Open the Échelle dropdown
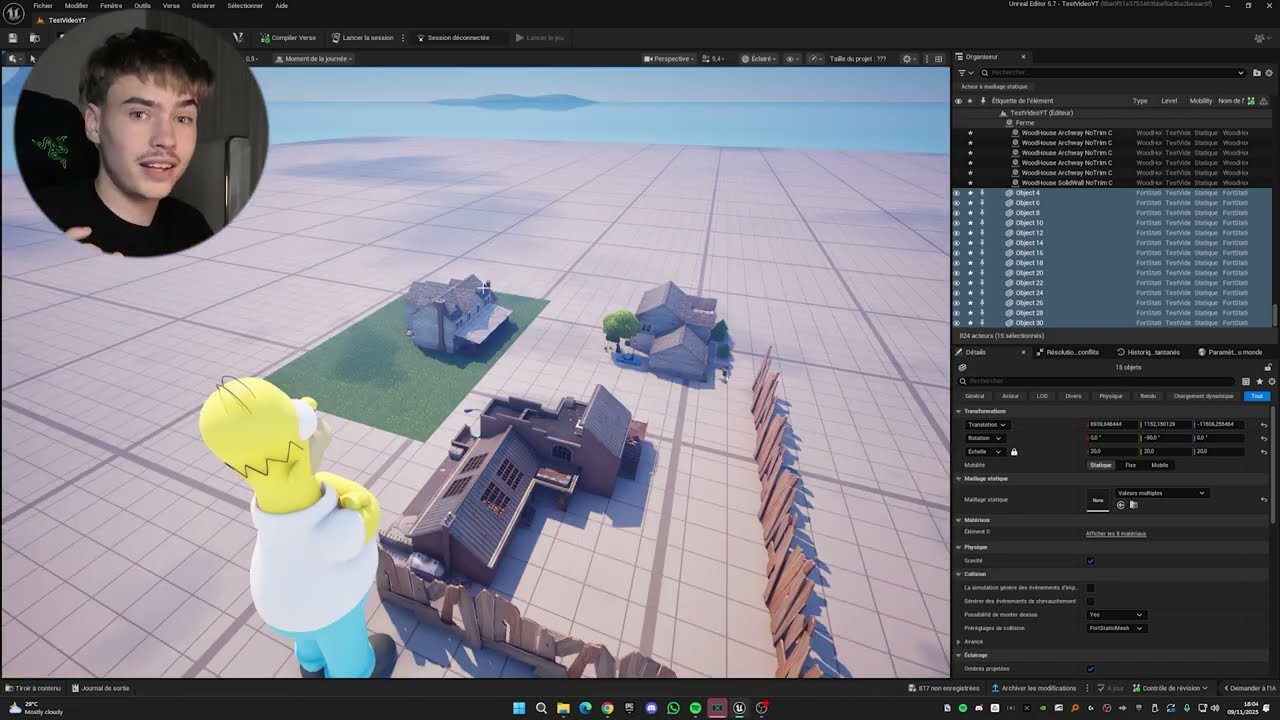The height and width of the screenshot is (720, 1280). [x=984, y=452]
